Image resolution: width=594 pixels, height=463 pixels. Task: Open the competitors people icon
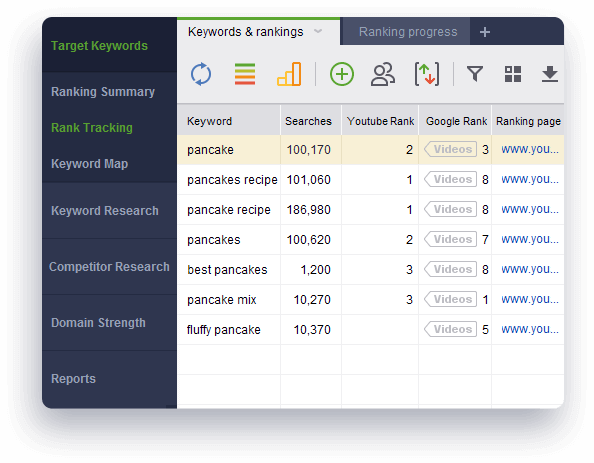pos(383,74)
